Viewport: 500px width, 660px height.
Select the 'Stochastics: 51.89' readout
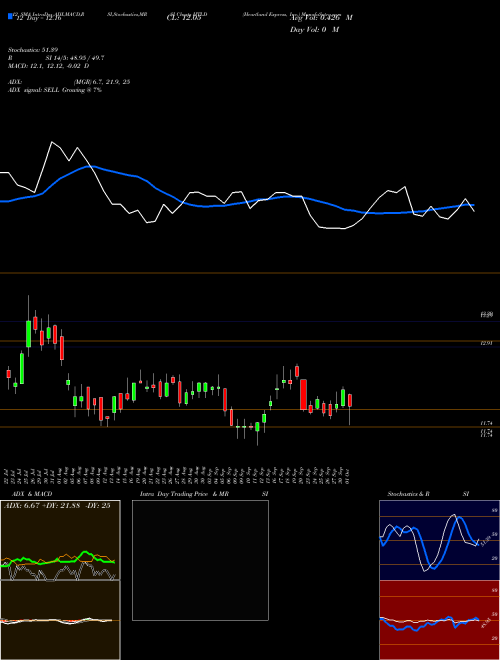click(x=32, y=50)
